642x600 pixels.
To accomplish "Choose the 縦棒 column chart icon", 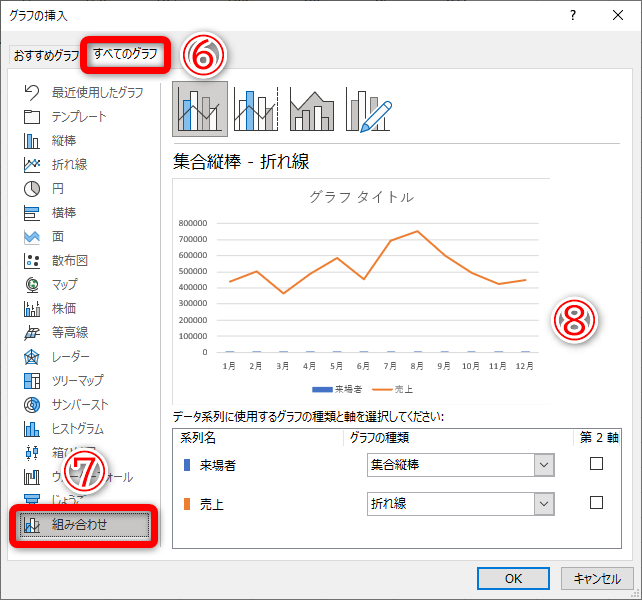I will 32,140.
